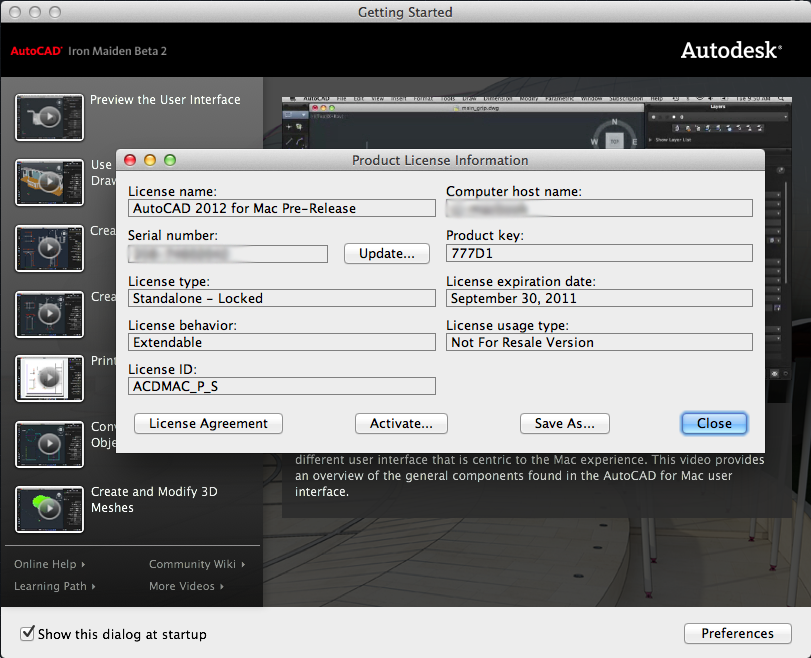This screenshot has width=811, height=658.
Task: Click the License name field
Action: point(282,208)
